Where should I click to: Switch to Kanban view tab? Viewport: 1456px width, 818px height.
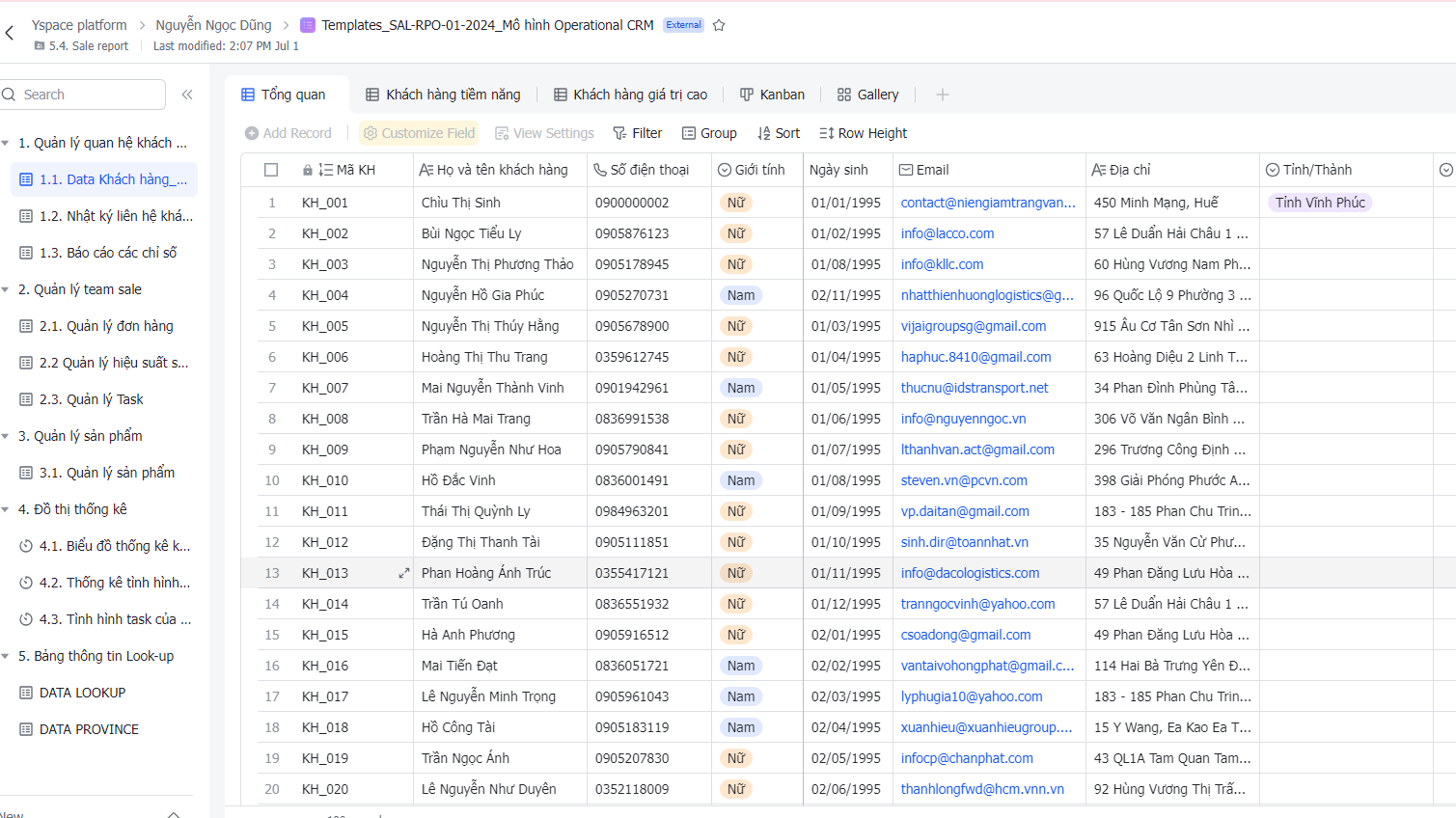pyautogui.click(x=773, y=95)
